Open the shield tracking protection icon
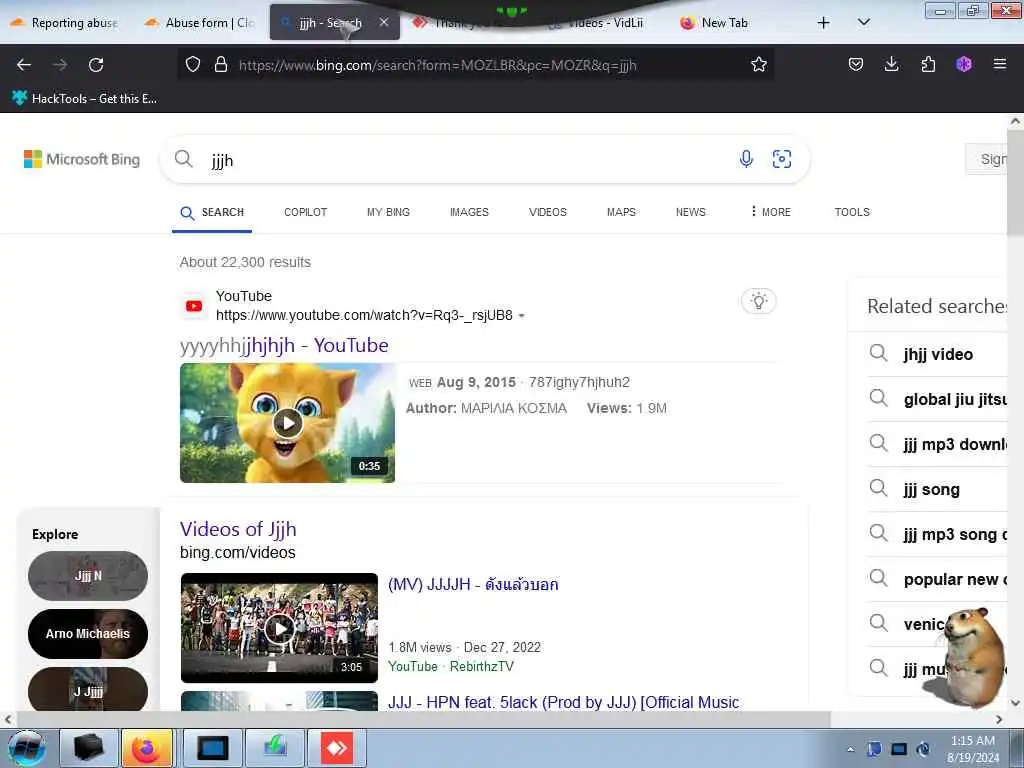The height and width of the screenshot is (768, 1024). click(x=193, y=64)
